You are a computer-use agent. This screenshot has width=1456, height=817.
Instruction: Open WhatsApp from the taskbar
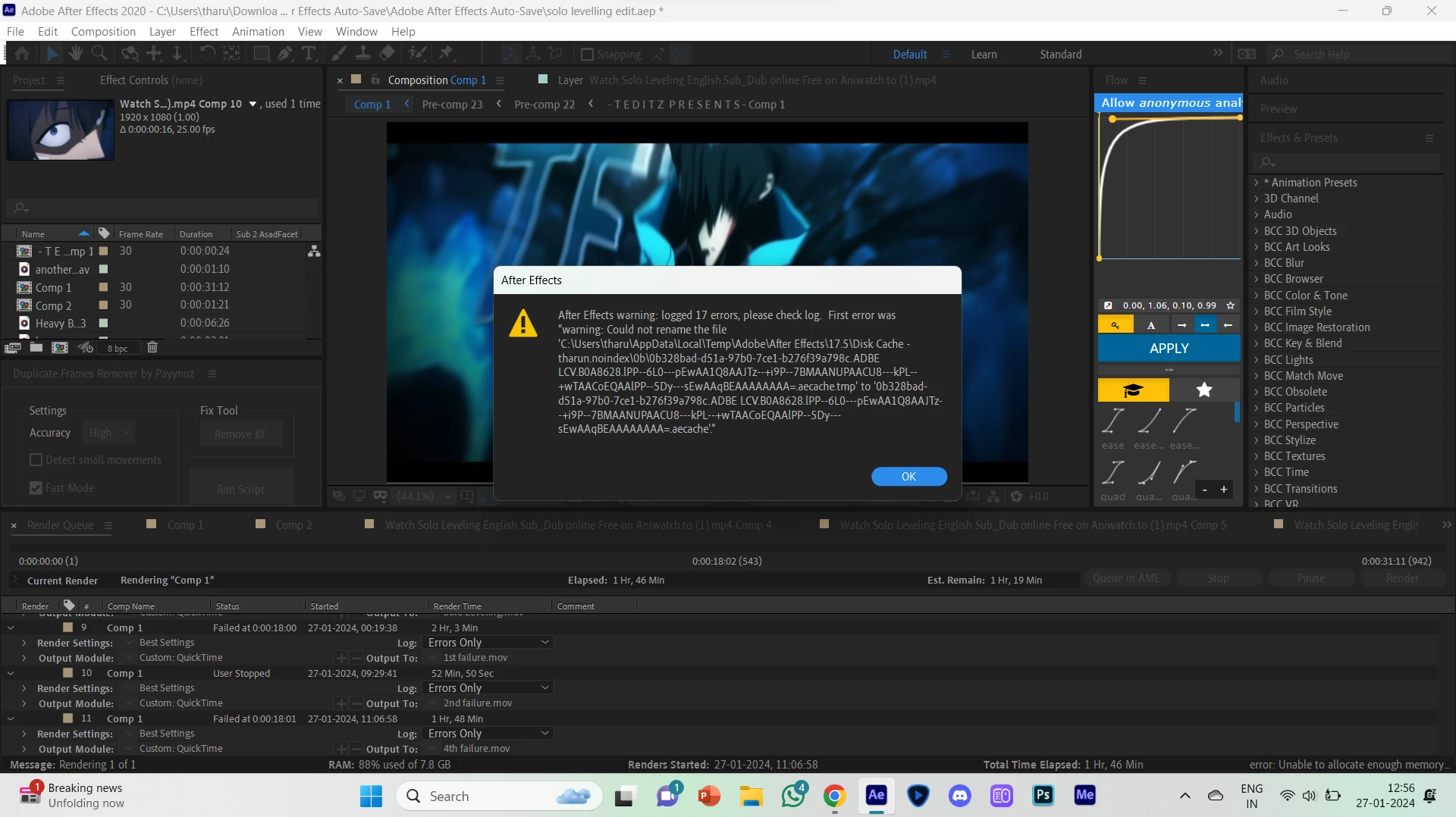(793, 796)
